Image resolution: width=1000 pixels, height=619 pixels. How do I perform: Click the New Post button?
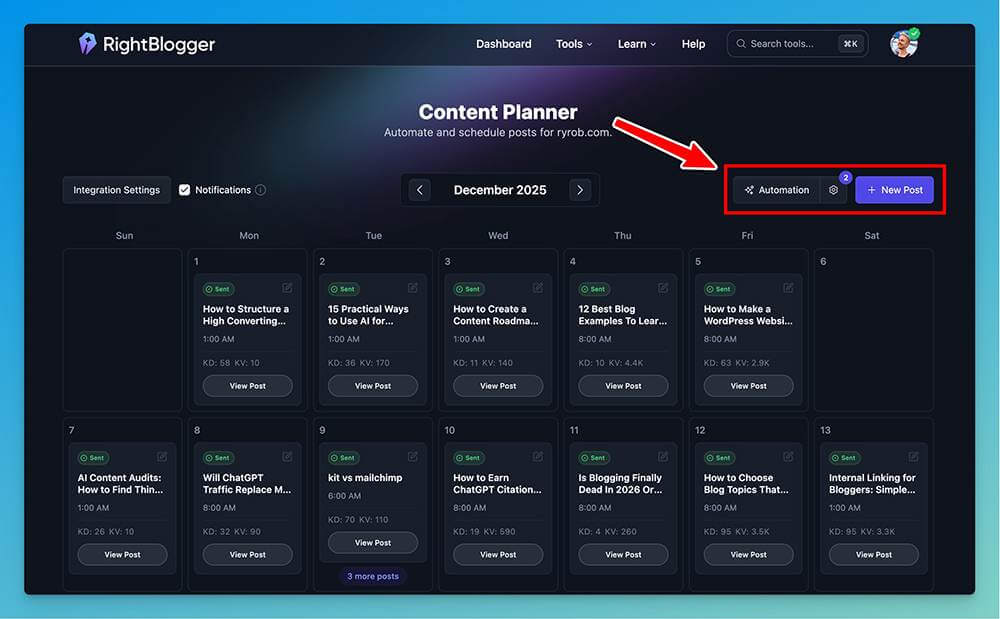point(894,190)
